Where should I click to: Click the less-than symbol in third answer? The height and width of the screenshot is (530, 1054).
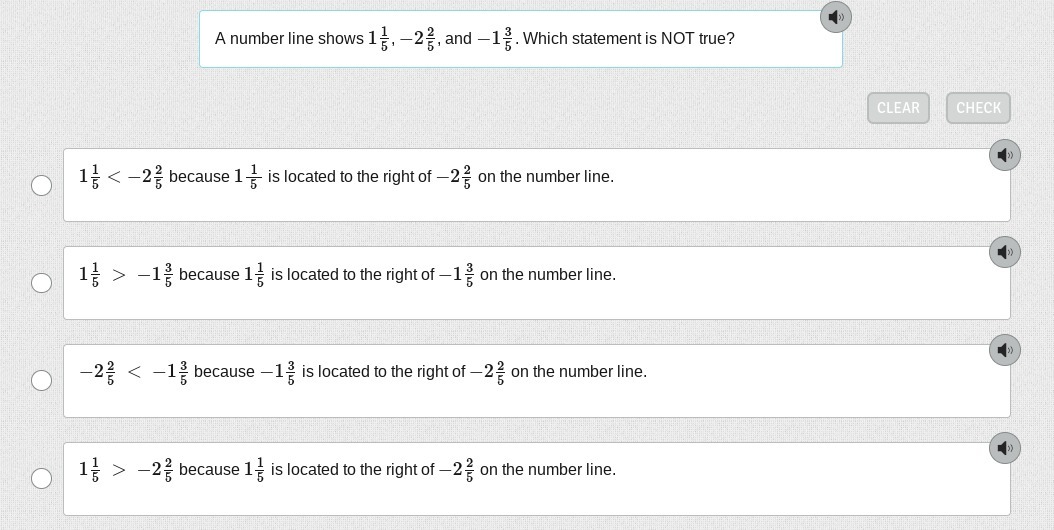134,372
